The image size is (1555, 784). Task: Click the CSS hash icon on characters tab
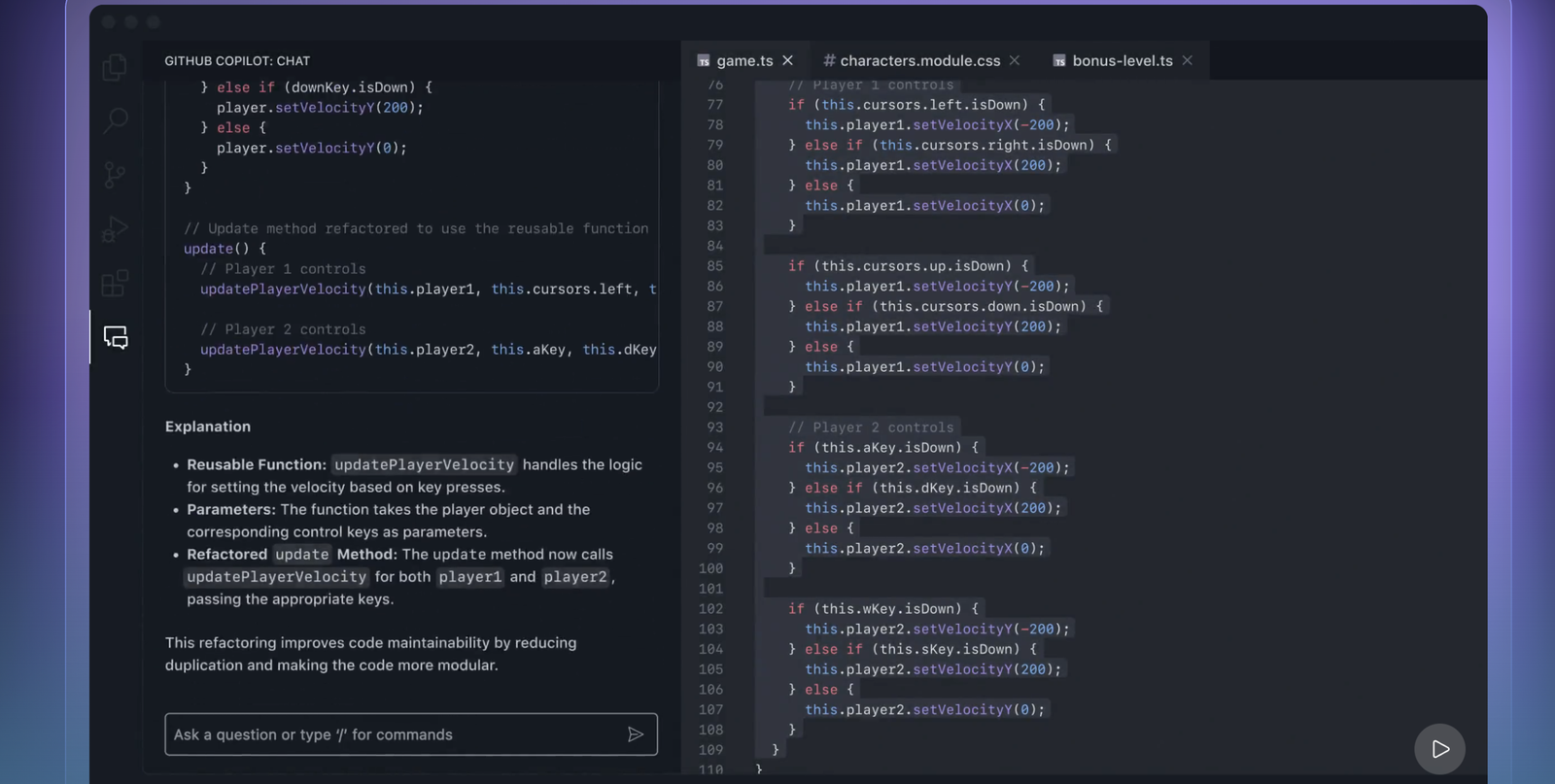point(829,60)
